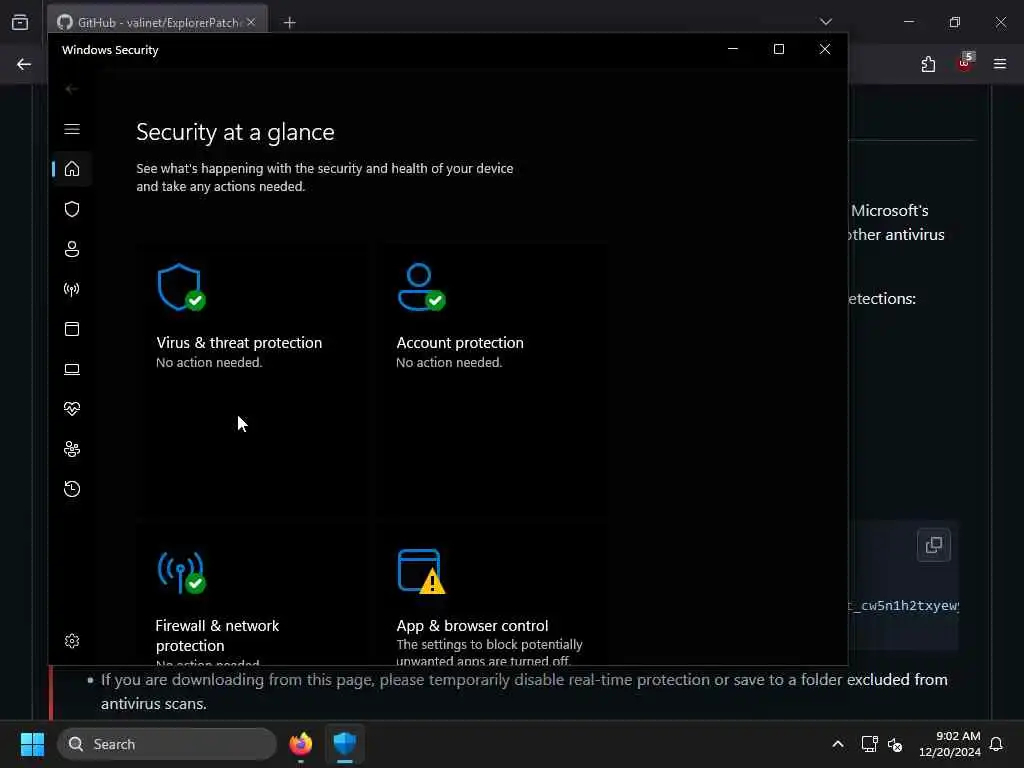Close the GitHub ExplorerPatcher browser tab
The width and height of the screenshot is (1024, 768).
click(251, 23)
